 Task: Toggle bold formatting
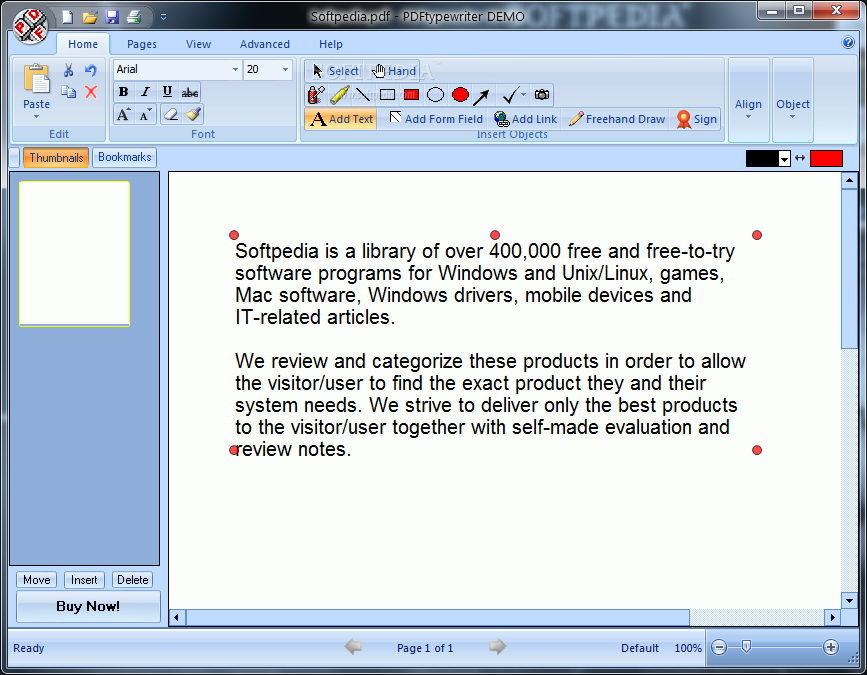coord(124,92)
